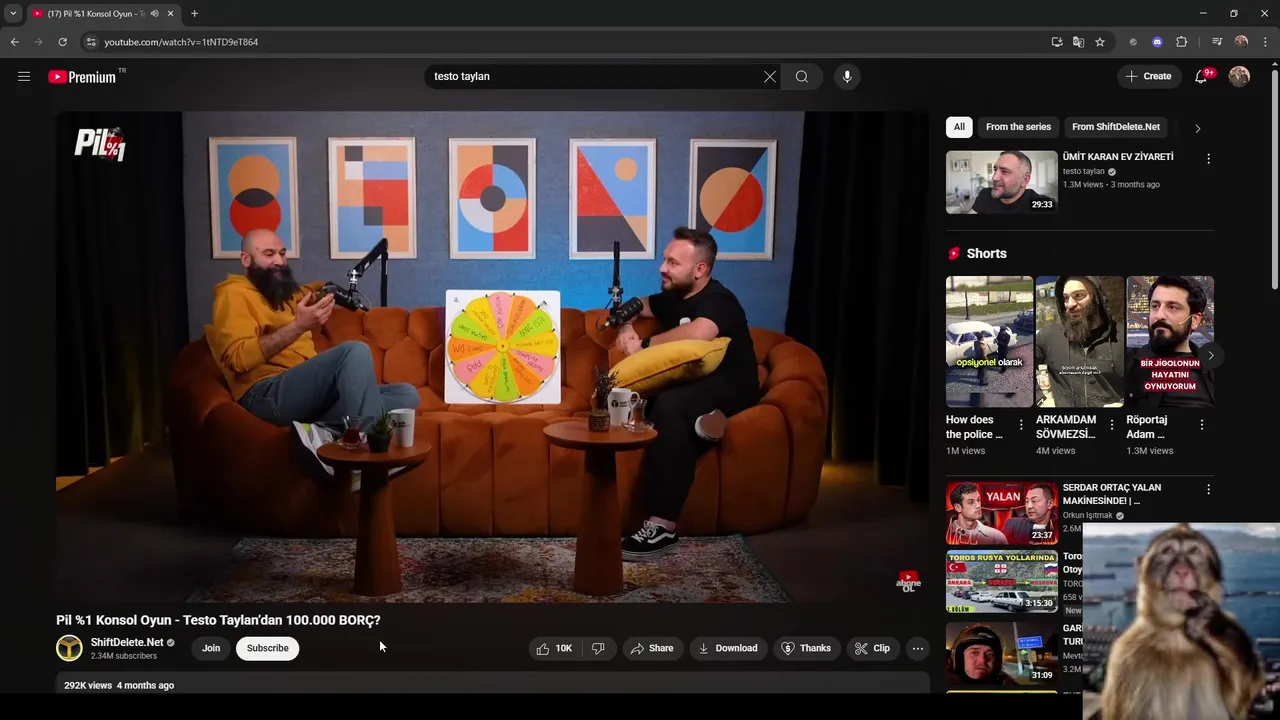
Task: Open the Shorts section header
Action: click(x=977, y=253)
